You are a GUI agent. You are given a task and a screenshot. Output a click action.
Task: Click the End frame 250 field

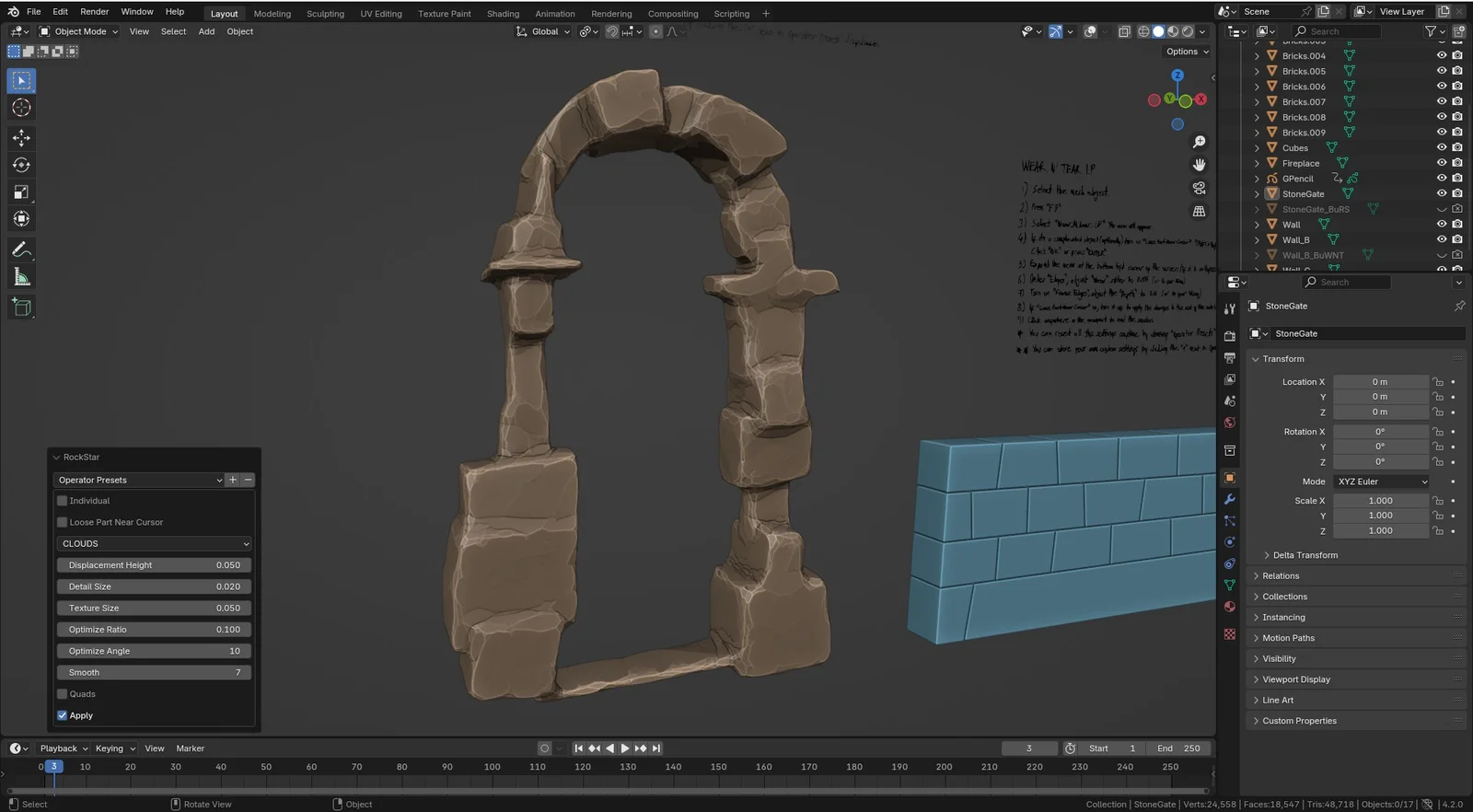1178,748
